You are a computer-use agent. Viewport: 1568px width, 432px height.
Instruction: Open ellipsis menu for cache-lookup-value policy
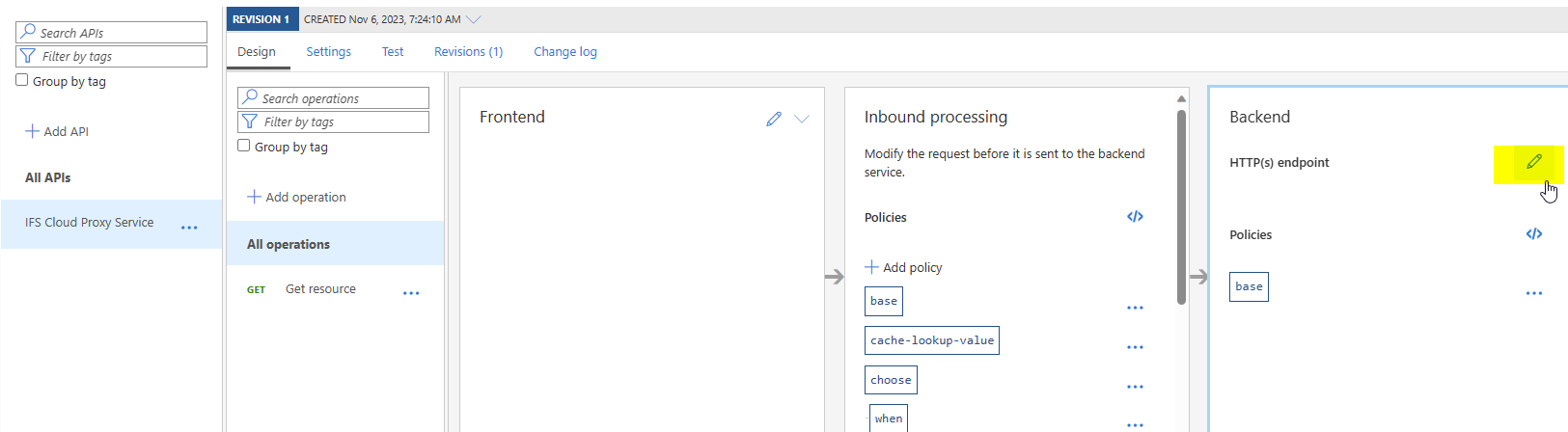pyautogui.click(x=1135, y=347)
